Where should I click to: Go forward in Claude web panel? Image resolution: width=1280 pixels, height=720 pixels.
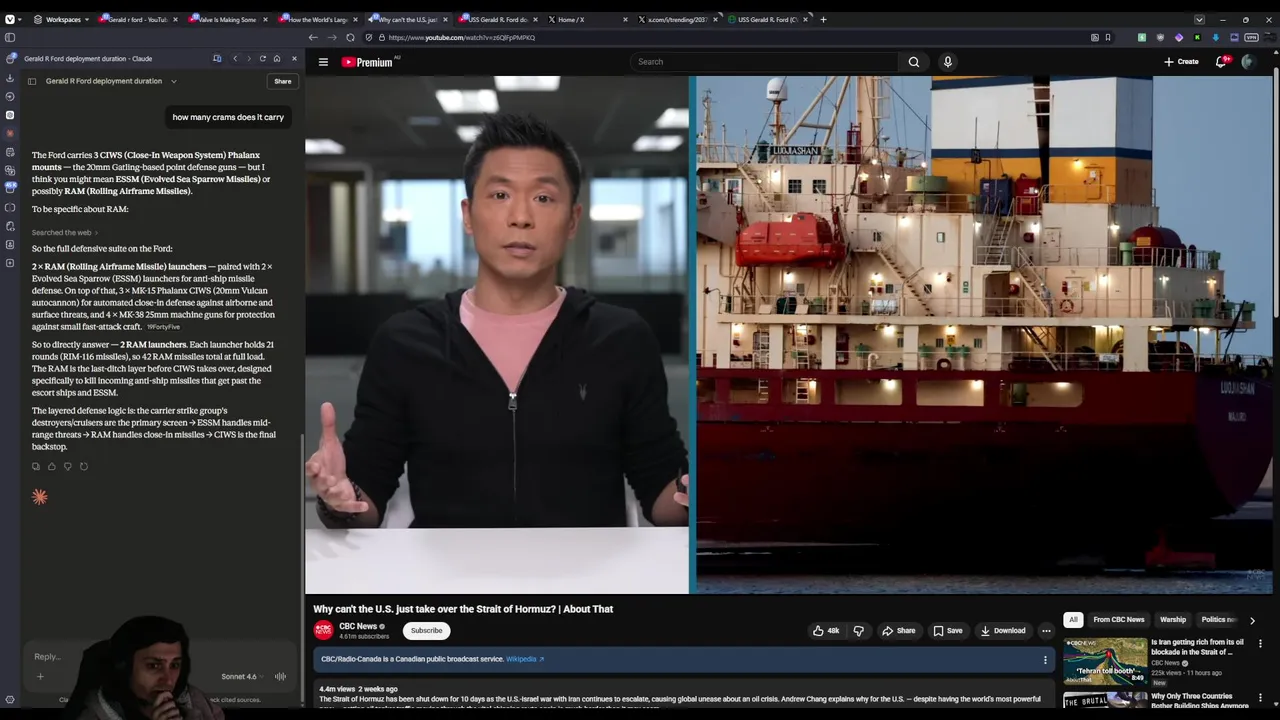click(249, 59)
